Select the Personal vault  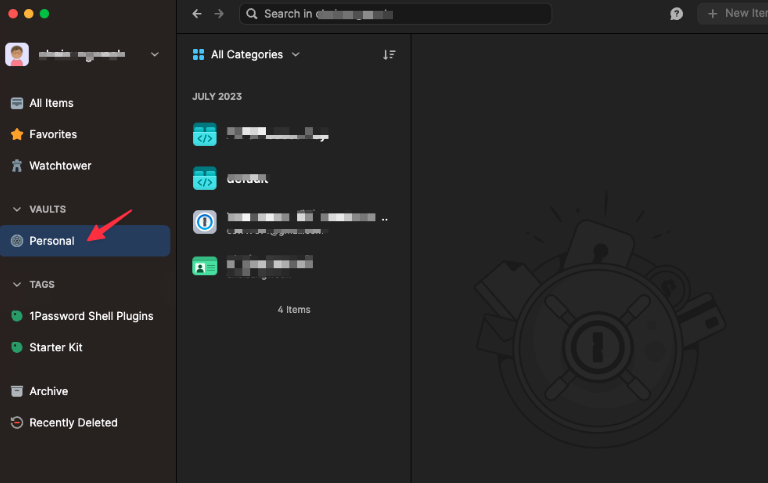(x=85, y=241)
